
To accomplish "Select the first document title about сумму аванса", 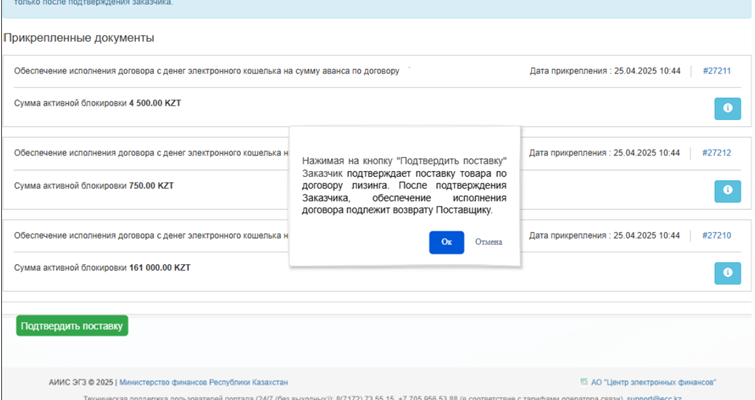I will click(x=207, y=71).
